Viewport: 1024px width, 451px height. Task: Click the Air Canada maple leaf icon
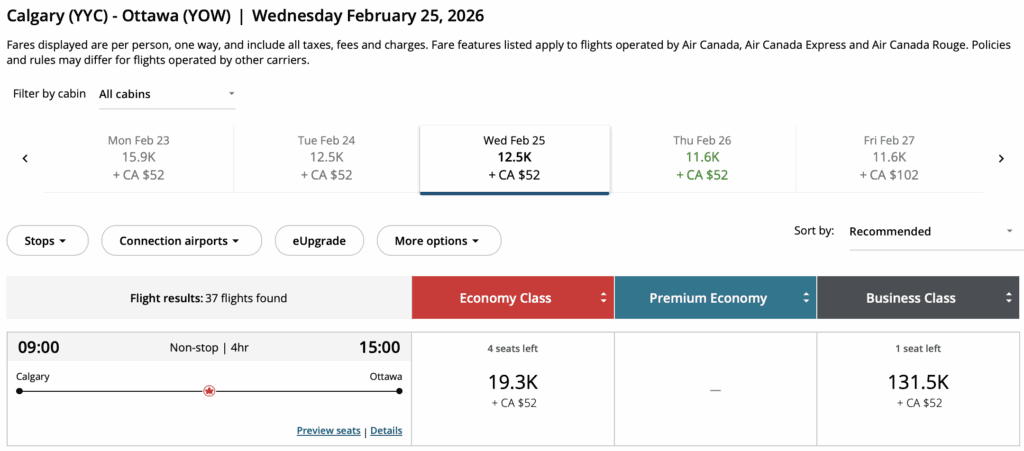209,391
